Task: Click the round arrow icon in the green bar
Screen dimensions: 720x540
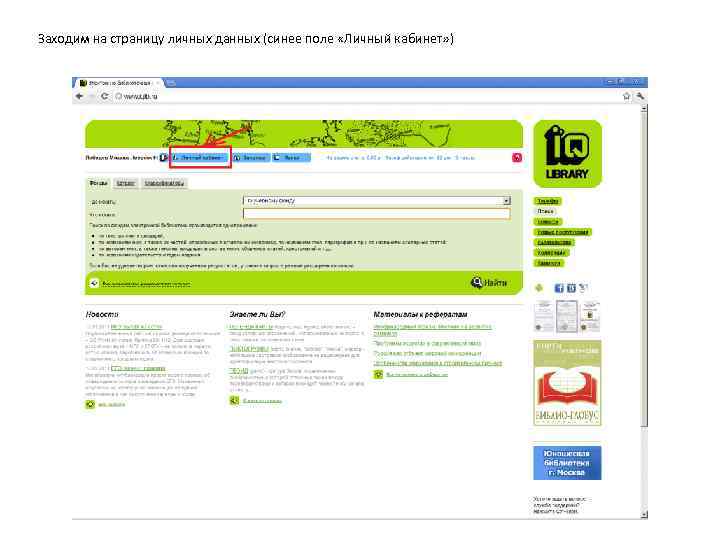Action: (x=94, y=283)
